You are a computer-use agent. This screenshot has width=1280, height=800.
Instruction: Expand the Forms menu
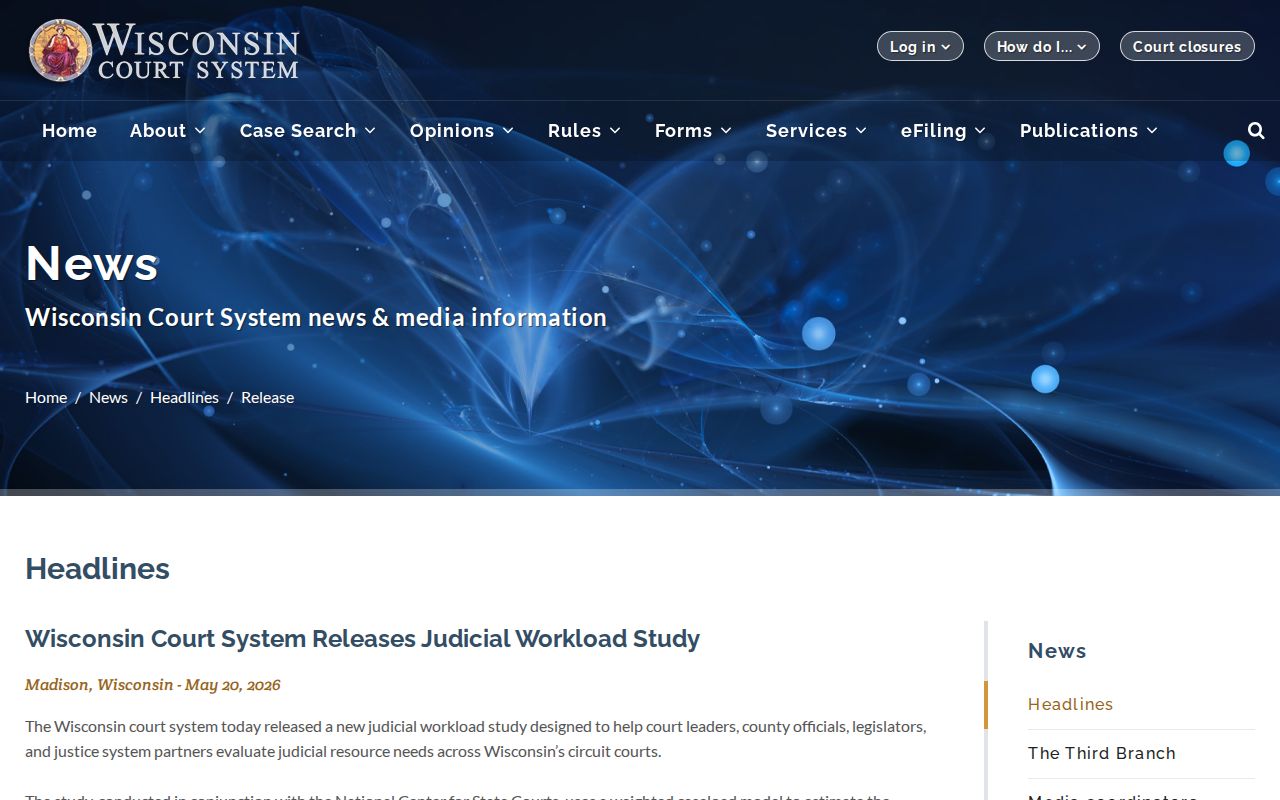694,131
